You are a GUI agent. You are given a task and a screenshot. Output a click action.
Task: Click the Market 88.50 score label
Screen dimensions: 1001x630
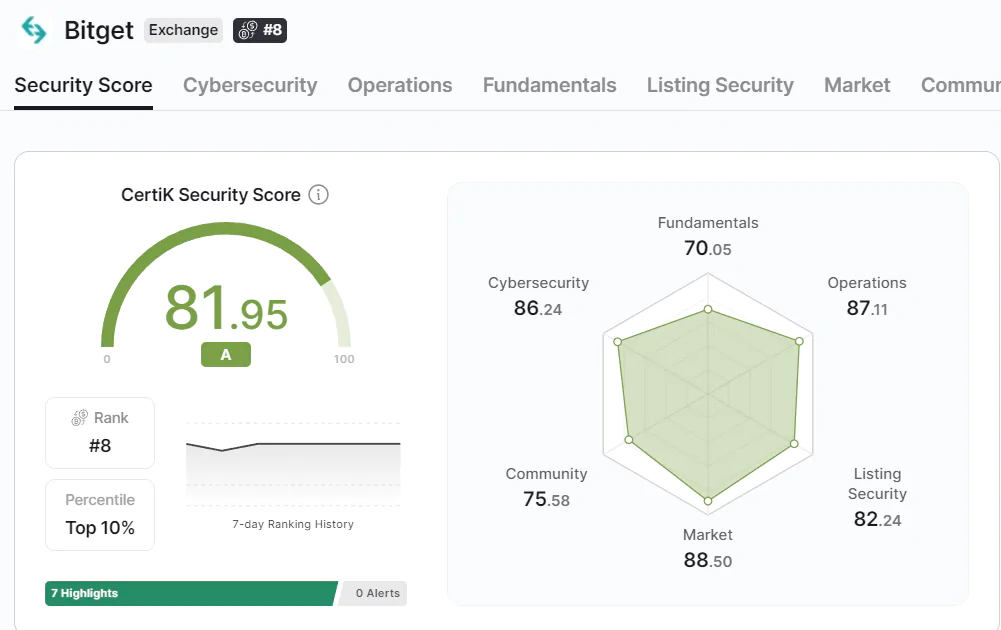[708, 548]
